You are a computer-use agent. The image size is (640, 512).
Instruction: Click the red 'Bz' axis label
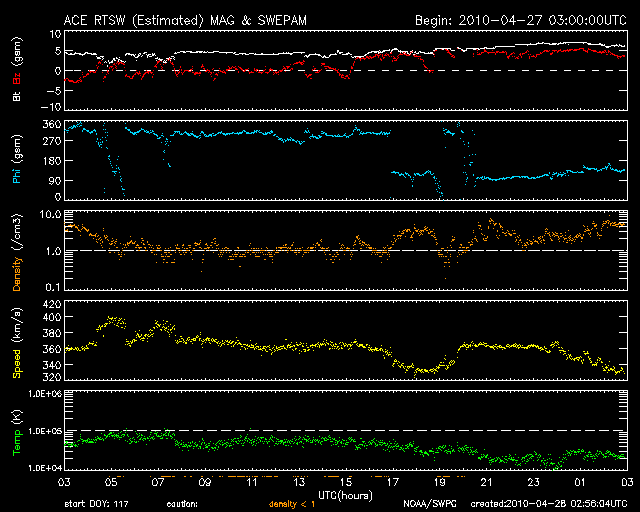pos(17,79)
